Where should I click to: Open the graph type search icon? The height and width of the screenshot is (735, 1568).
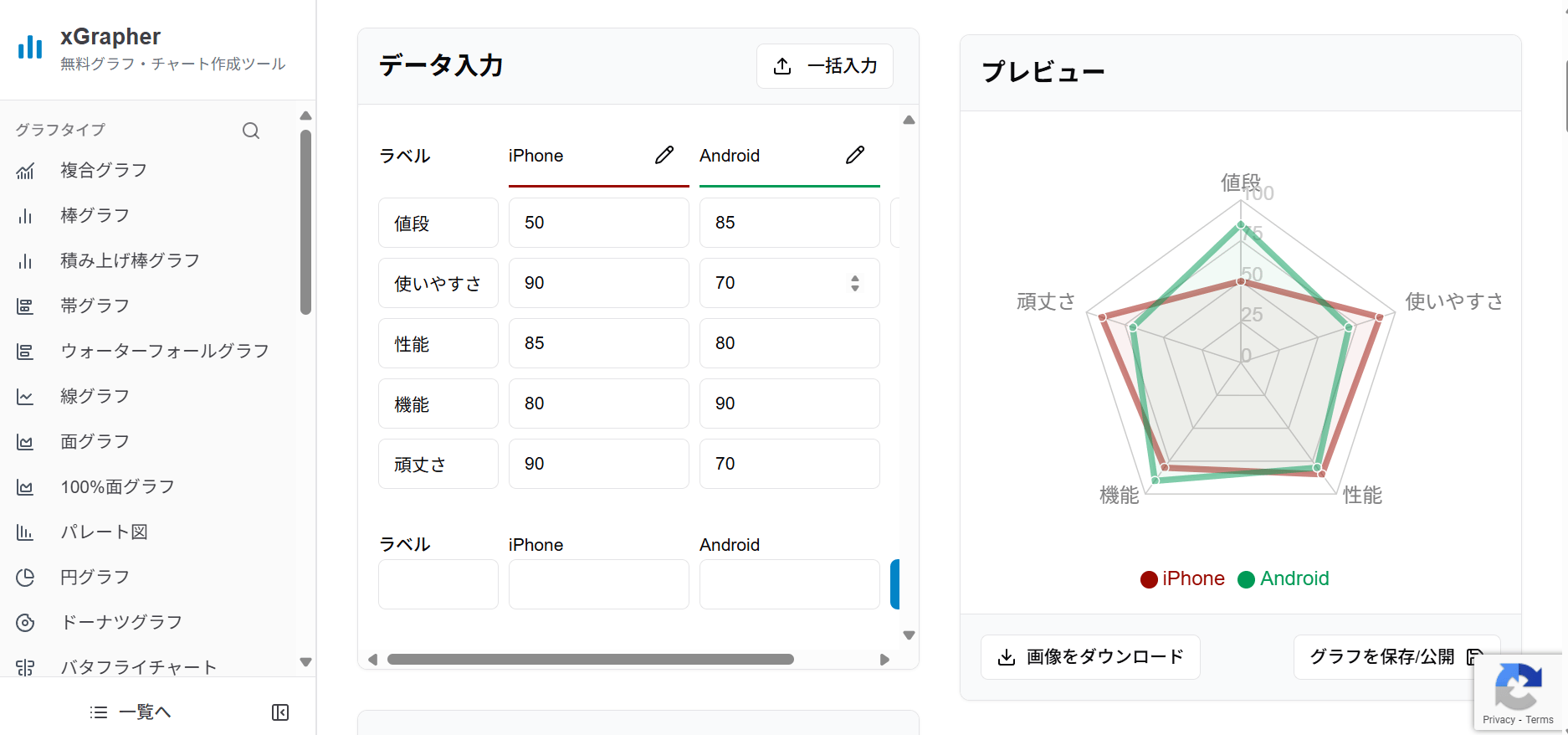(x=250, y=131)
